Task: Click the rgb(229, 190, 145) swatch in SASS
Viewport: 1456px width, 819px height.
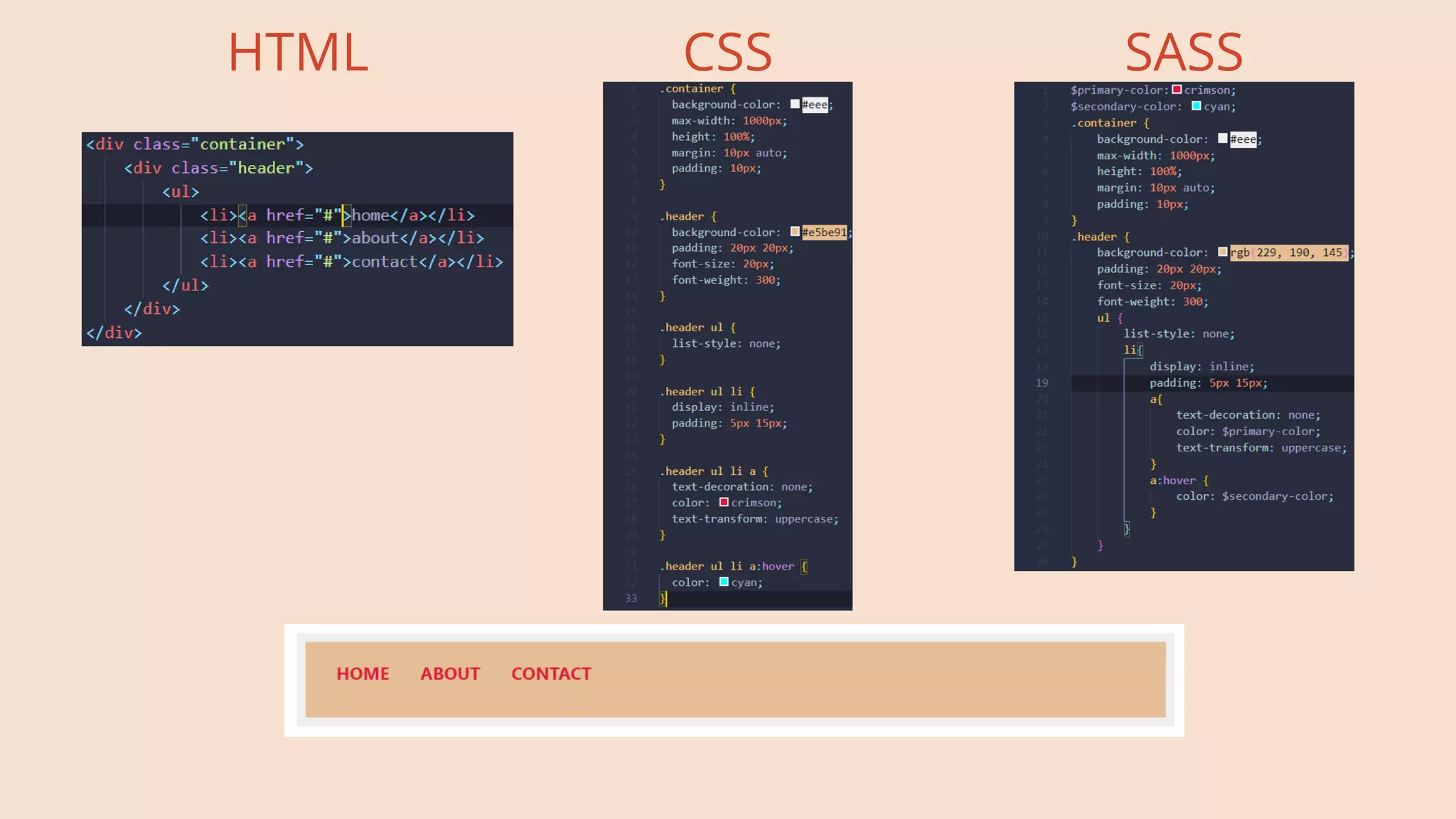Action: click(x=1222, y=252)
